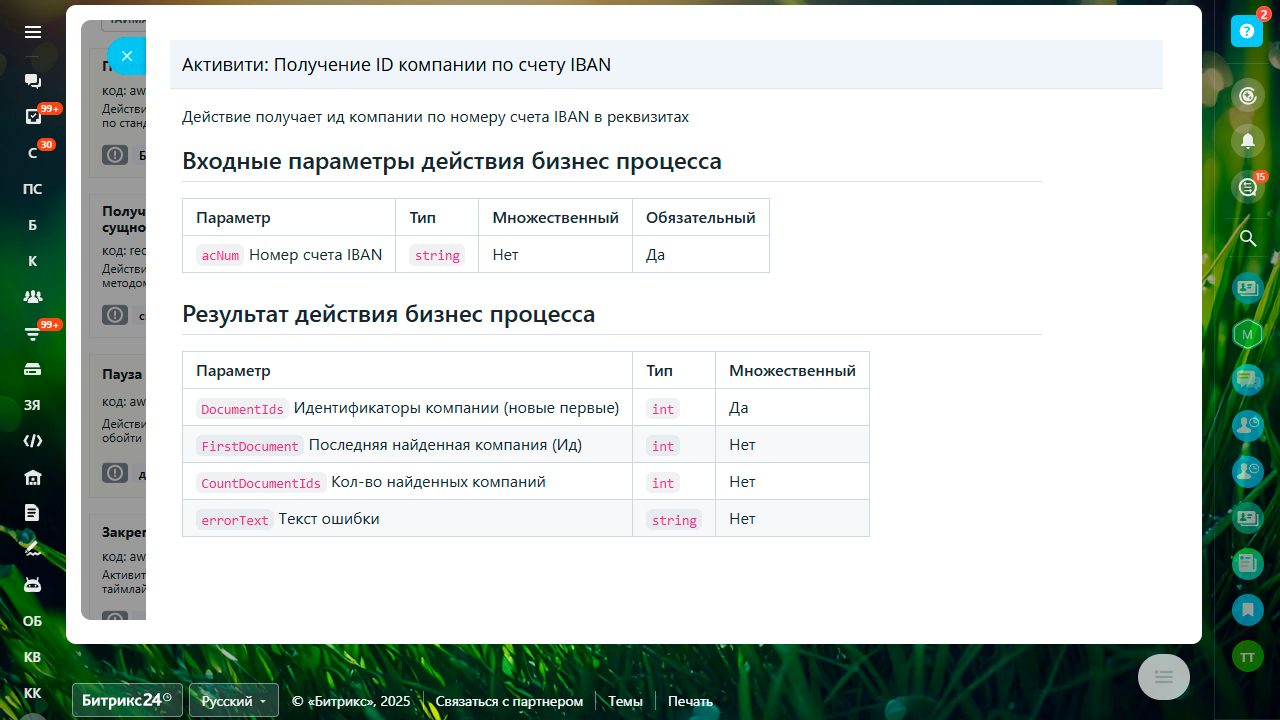Open the green M hexagon icon
Image resolution: width=1280 pixels, height=720 pixels.
[x=1247, y=334]
